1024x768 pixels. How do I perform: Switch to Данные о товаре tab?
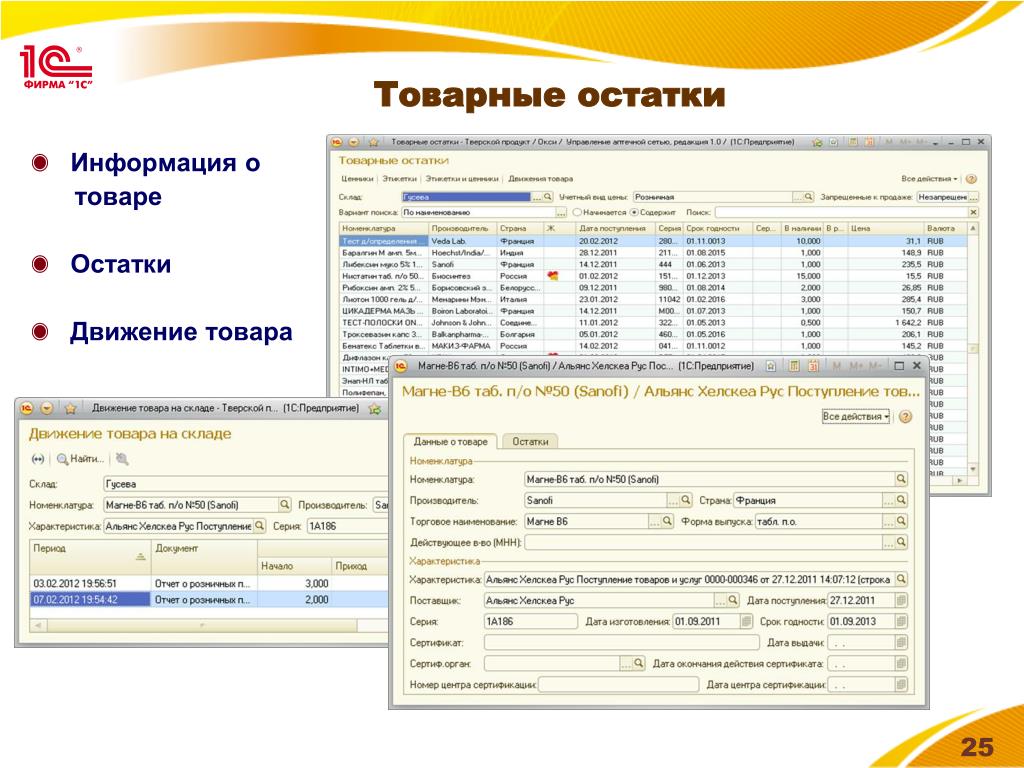pos(451,441)
